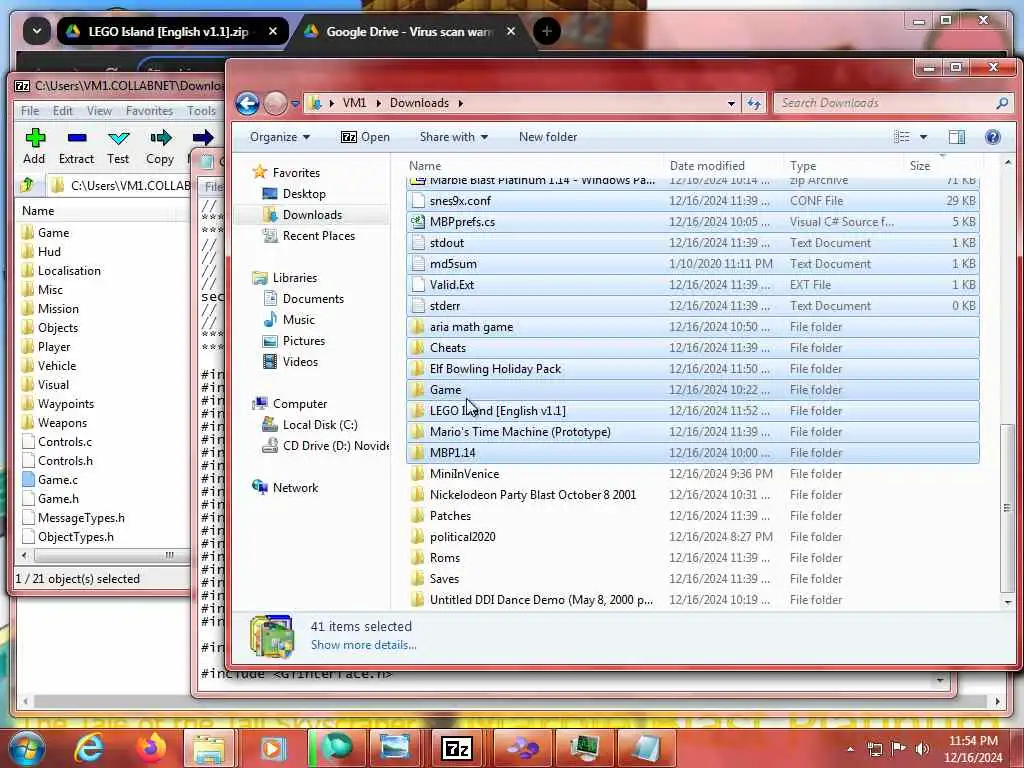Open a new browser tab
The height and width of the screenshot is (768, 1024).
(547, 31)
